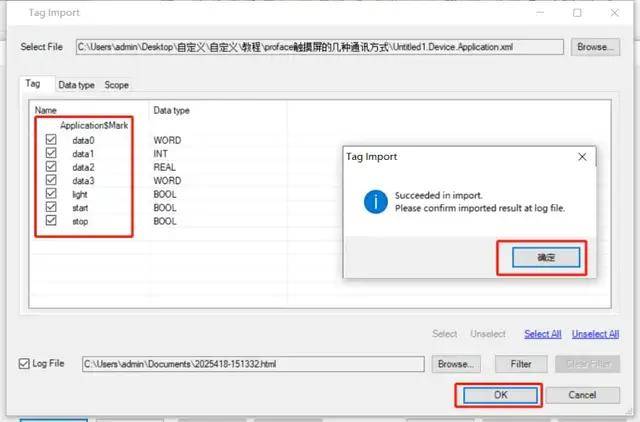
Task: Close the Tag Import success popup
Action: click(582, 157)
